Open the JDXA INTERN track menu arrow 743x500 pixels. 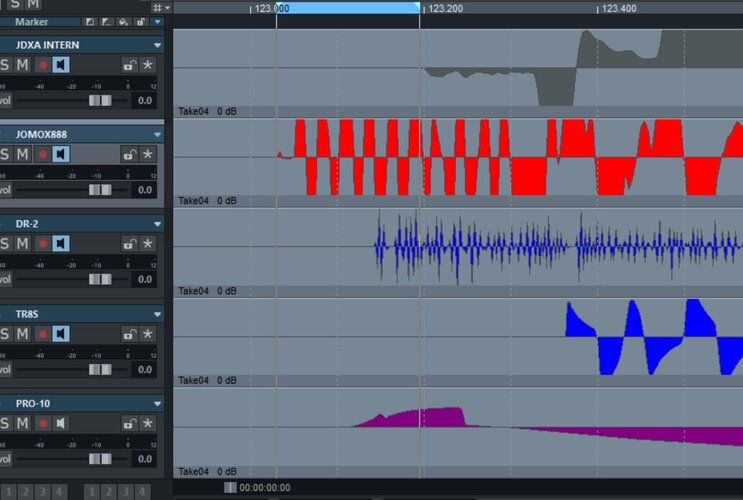pos(157,45)
